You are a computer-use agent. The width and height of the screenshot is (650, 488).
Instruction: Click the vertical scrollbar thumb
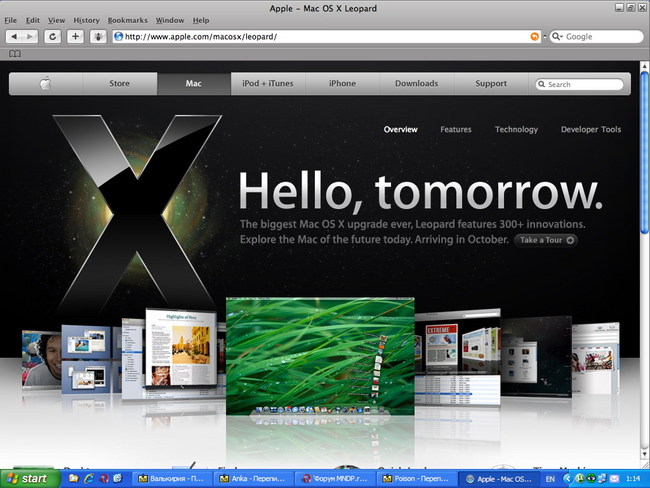point(644,153)
